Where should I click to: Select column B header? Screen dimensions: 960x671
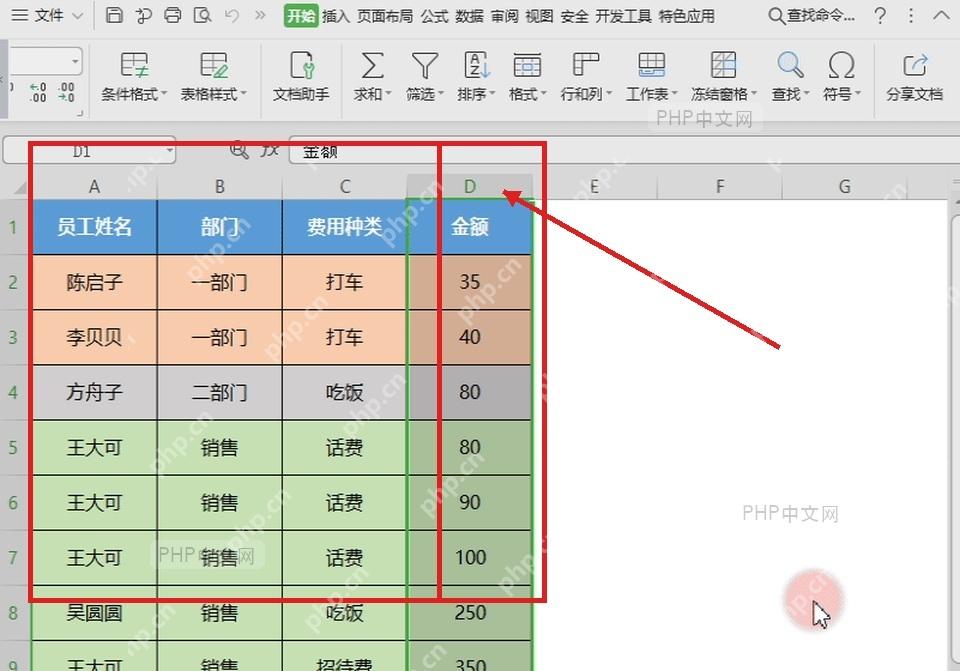point(220,186)
